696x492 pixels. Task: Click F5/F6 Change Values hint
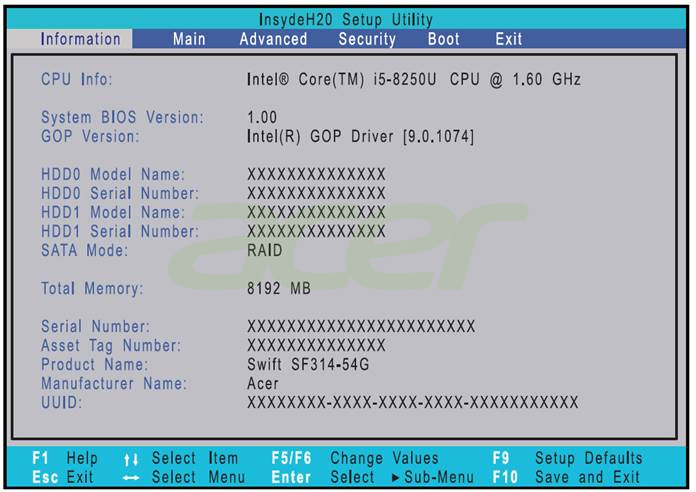point(355,458)
